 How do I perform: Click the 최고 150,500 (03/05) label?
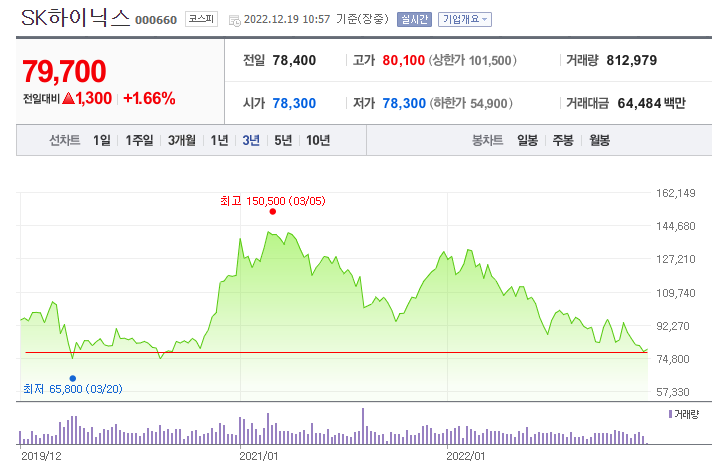tap(272, 201)
